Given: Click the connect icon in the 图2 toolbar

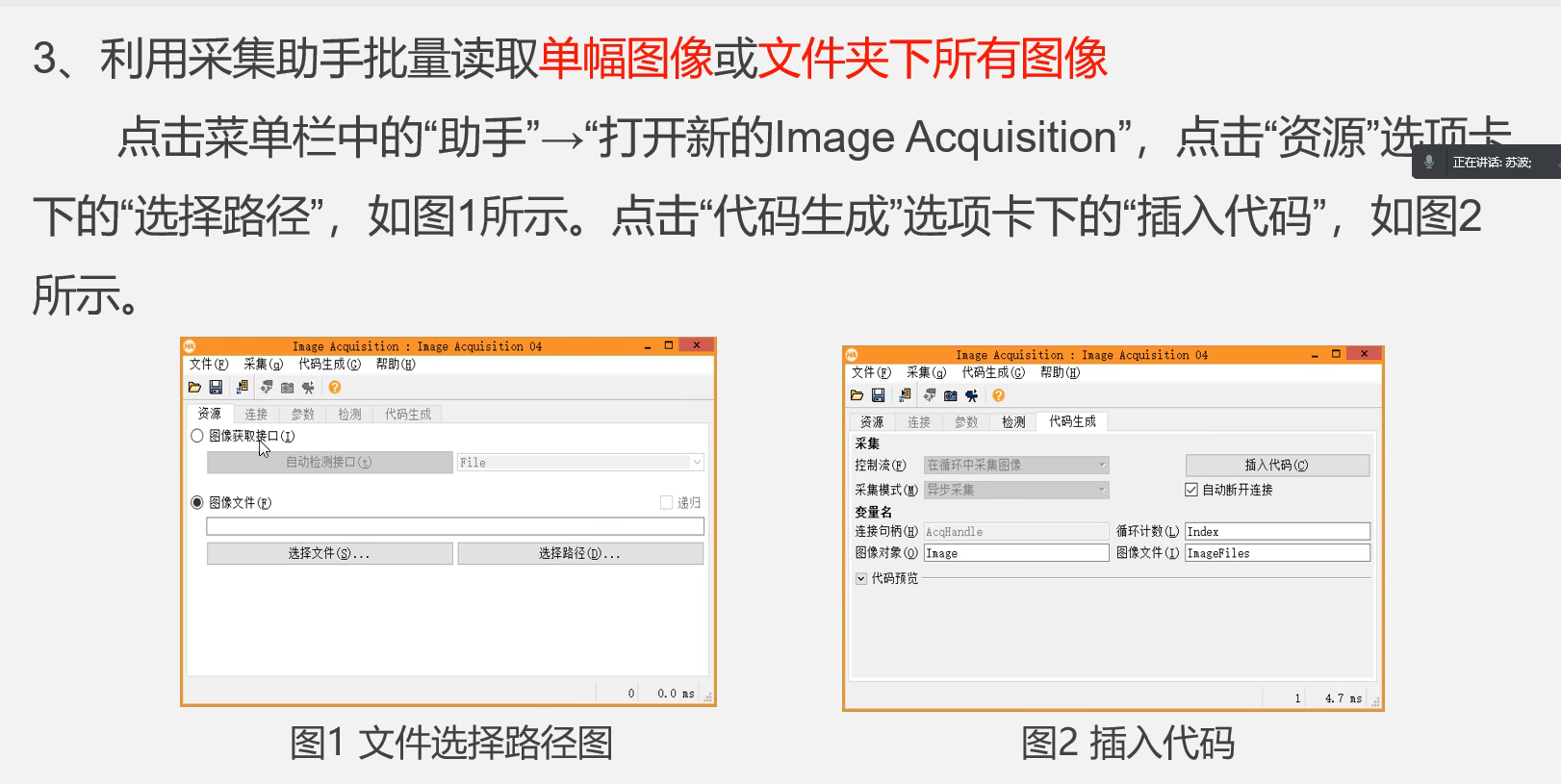Looking at the screenshot, I should 930,395.
